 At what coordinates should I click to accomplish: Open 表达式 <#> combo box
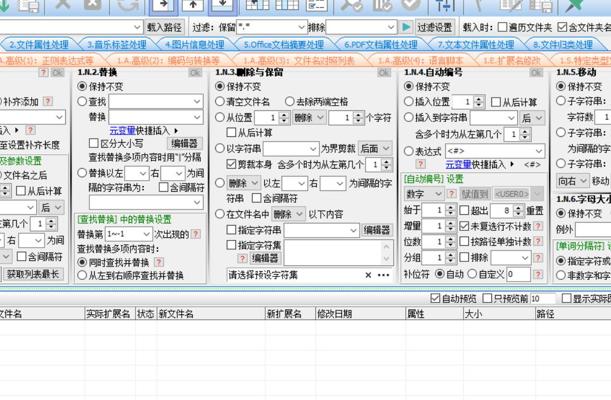(x=495, y=151)
